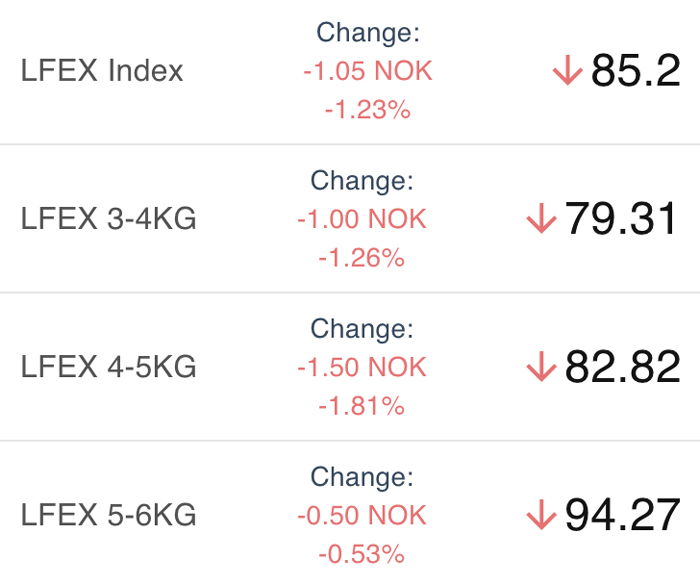Click the LFEX Index price 85.2
This screenshot has width=700, height=585.
(636, 71)
